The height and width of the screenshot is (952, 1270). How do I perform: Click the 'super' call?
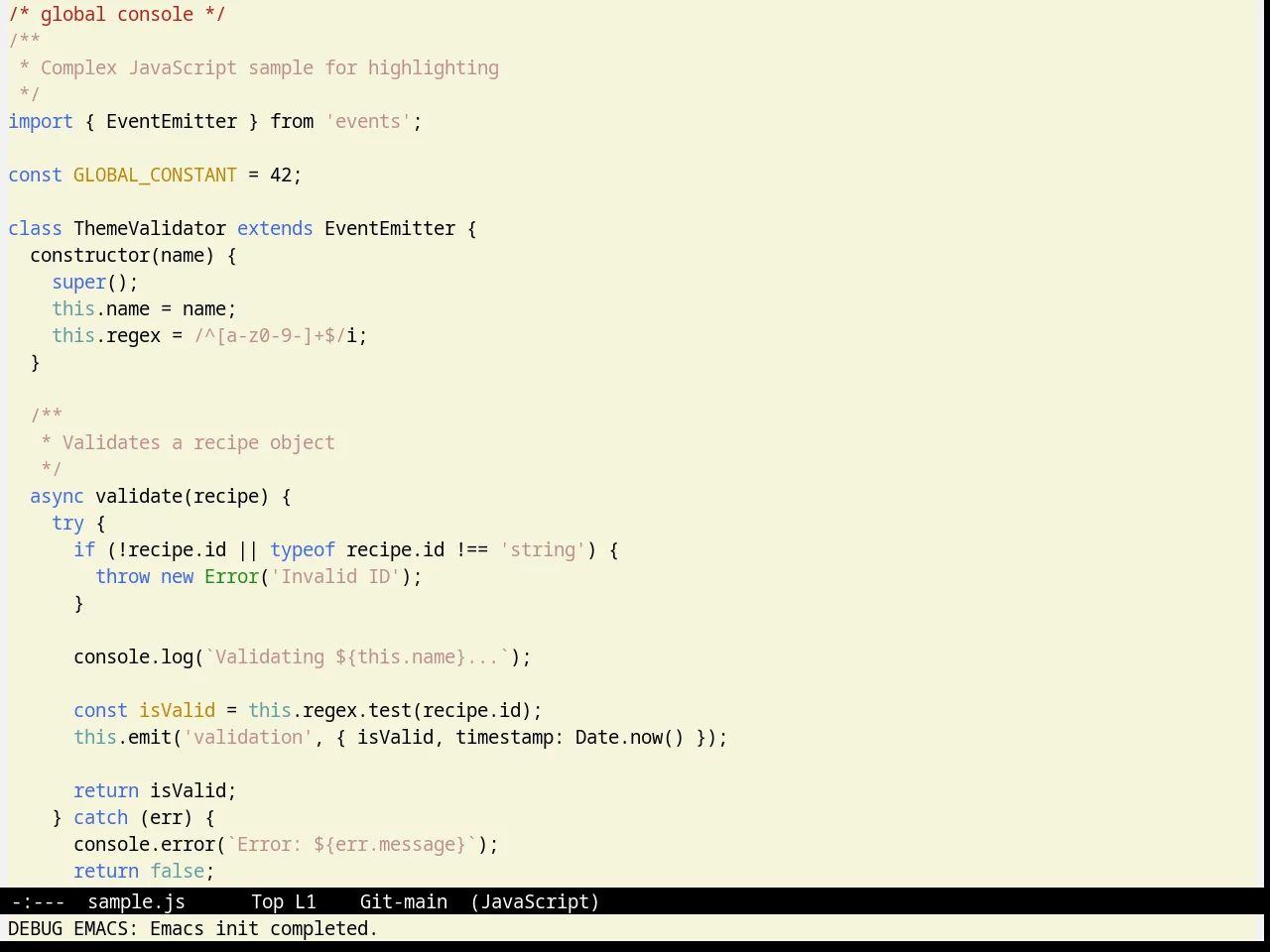(79, 282)
